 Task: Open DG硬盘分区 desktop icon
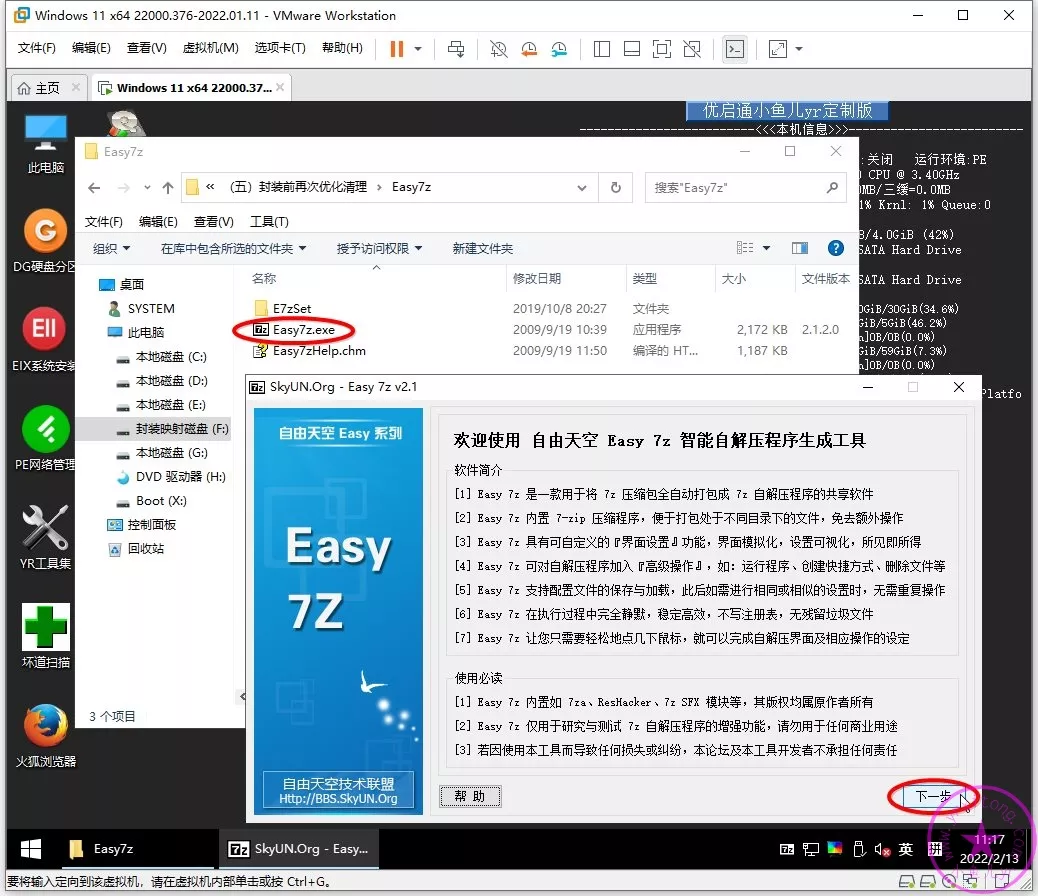pyautogui.click(x=45, y=233)
